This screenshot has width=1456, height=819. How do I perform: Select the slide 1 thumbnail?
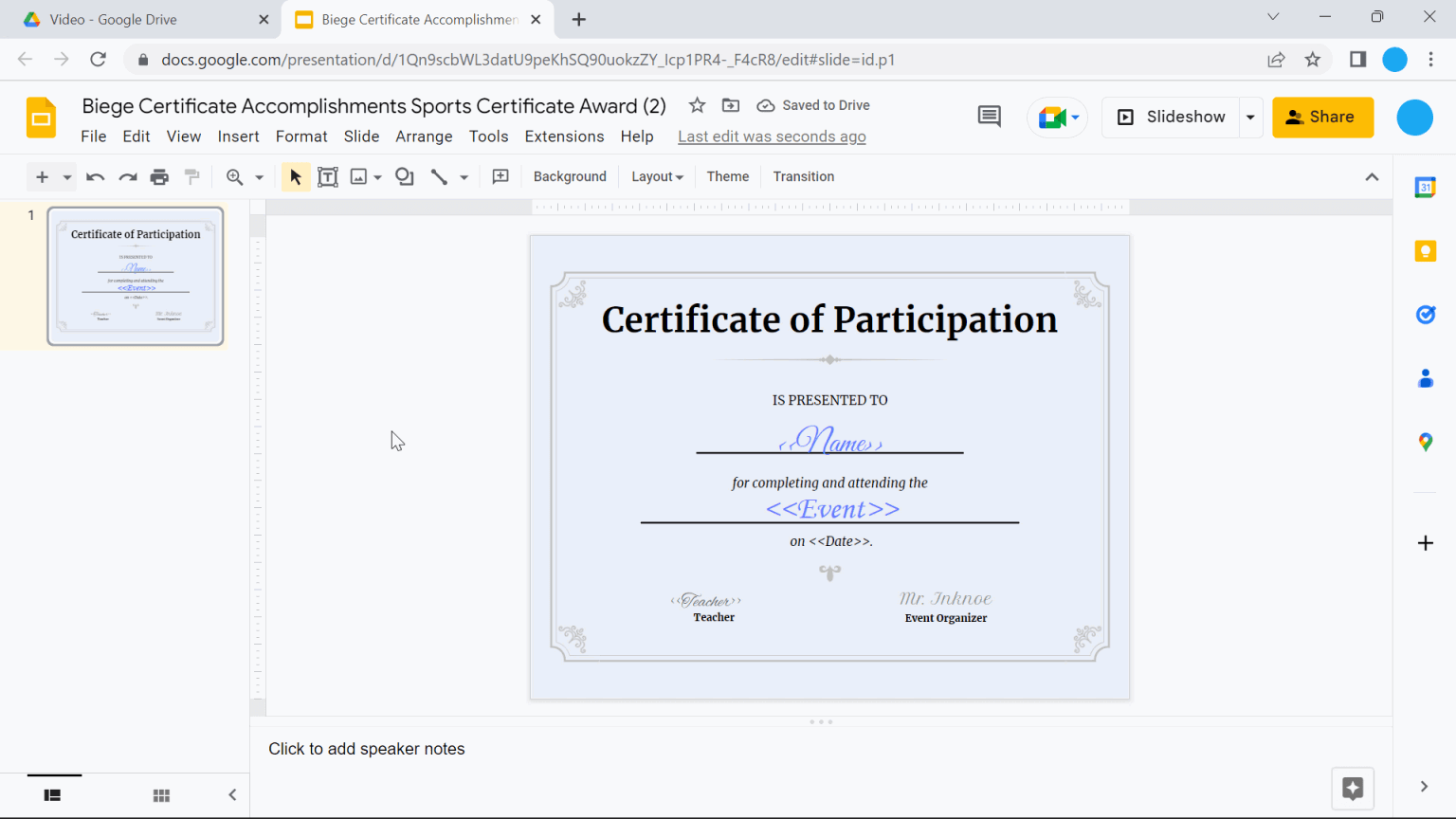tap(136, 276)
